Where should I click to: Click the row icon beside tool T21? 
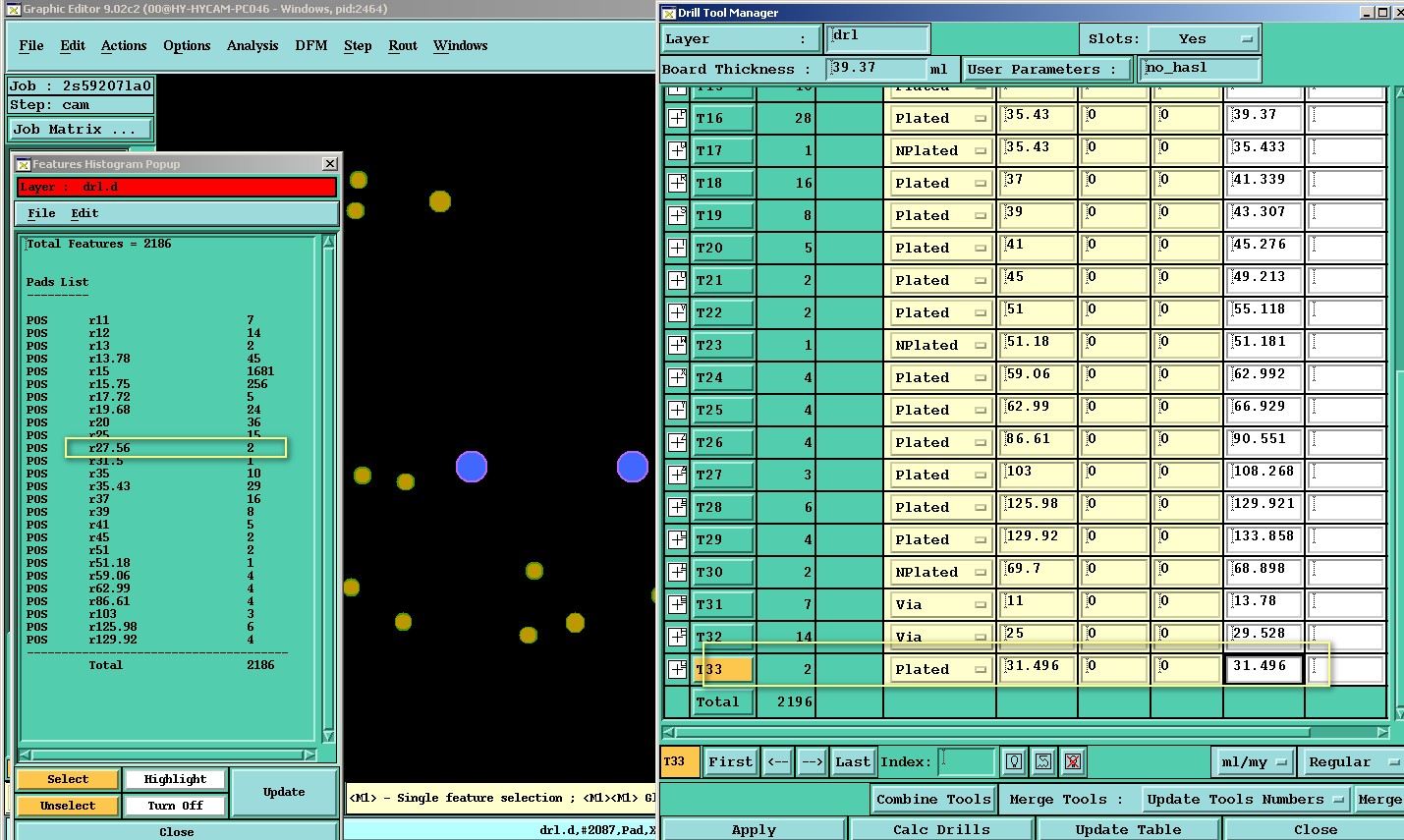click(x=677, y=280)
